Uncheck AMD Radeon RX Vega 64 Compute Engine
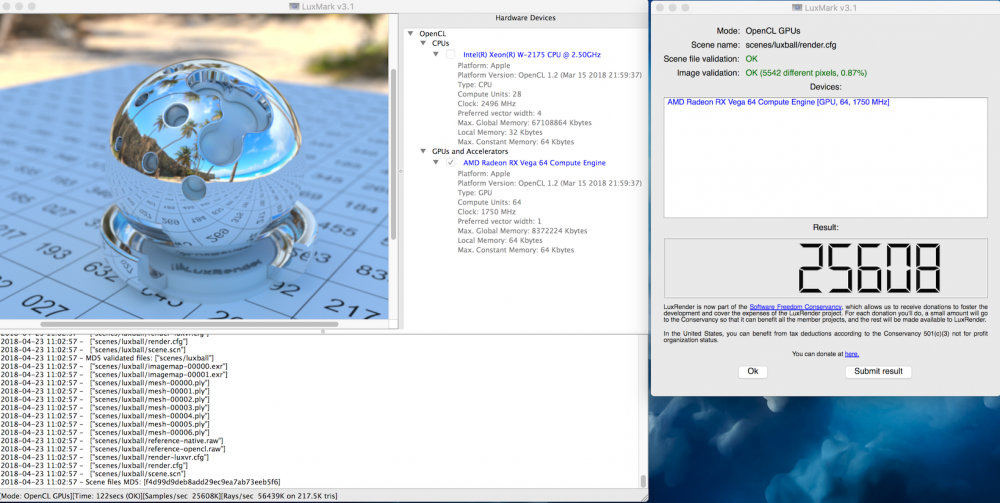The width and height of the screenshot is (1000, 503). click(x=451, y=163)
